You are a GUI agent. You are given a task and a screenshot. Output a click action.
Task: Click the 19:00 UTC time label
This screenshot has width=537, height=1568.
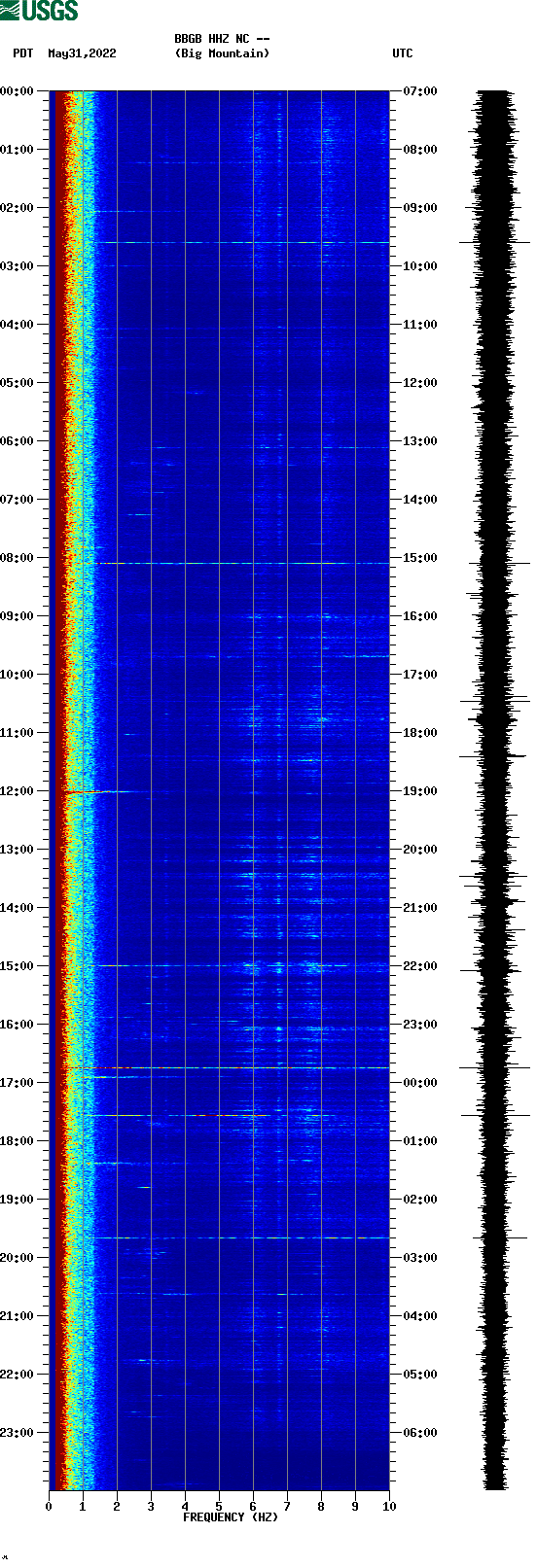420,791
